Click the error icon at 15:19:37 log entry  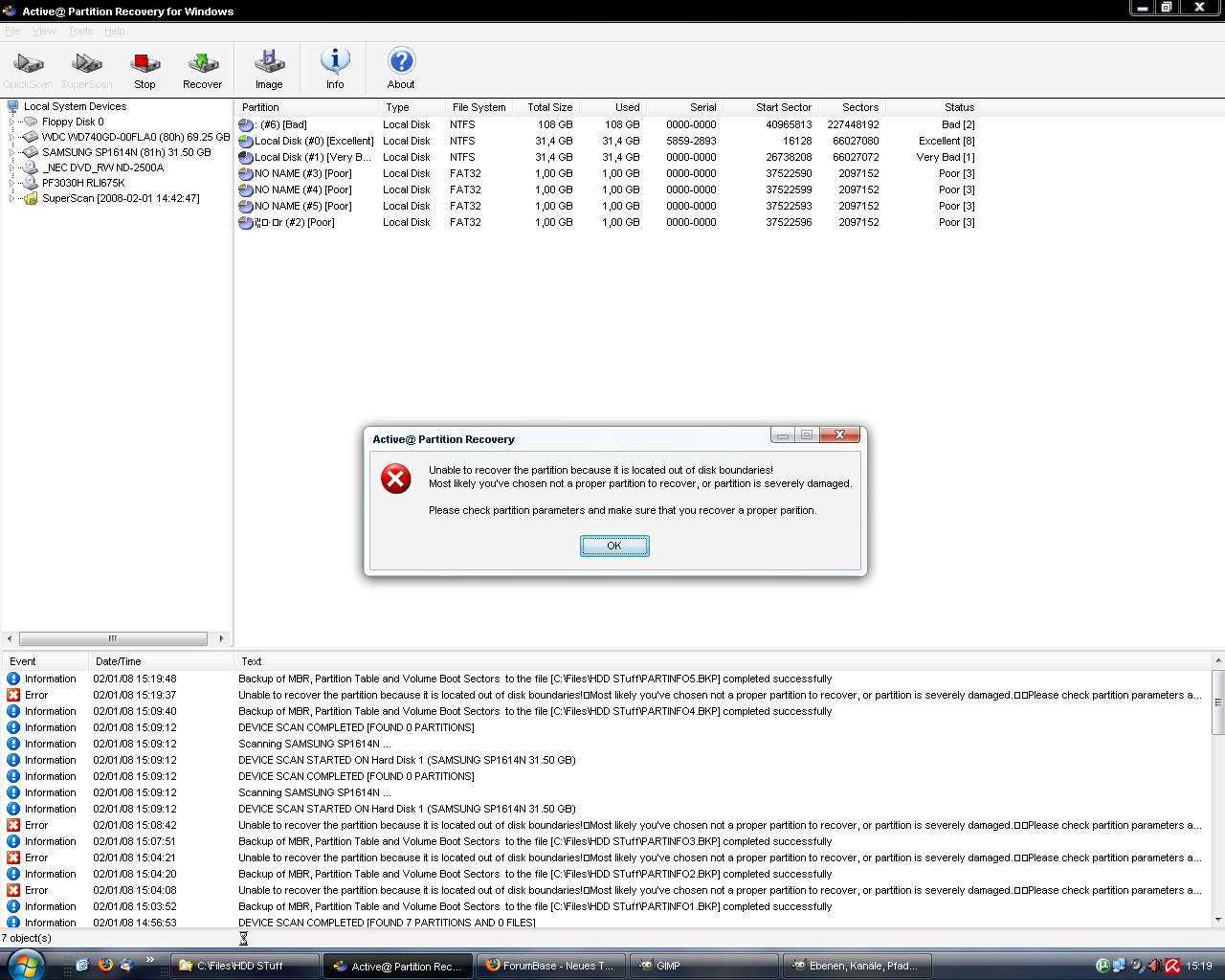[x=13, y=695]
